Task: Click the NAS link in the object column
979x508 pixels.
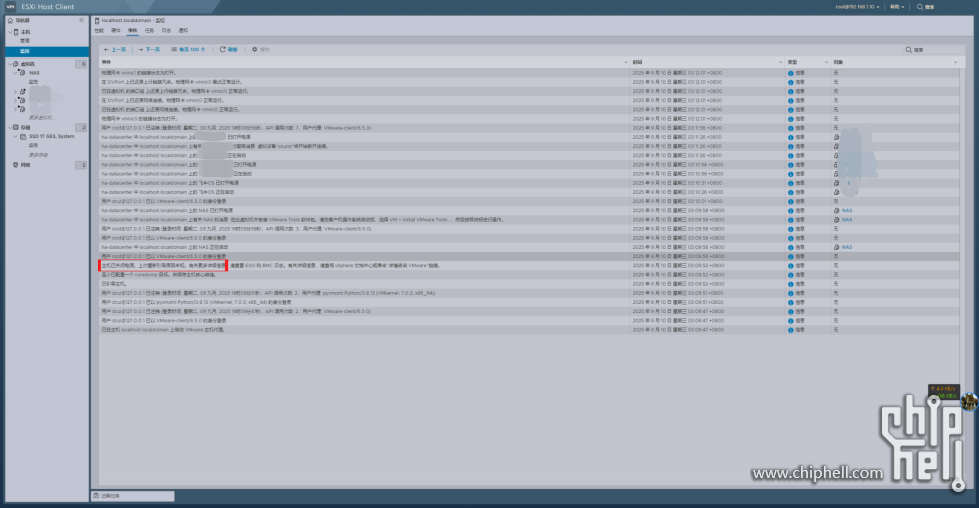Action: click(x=845, y=211)
